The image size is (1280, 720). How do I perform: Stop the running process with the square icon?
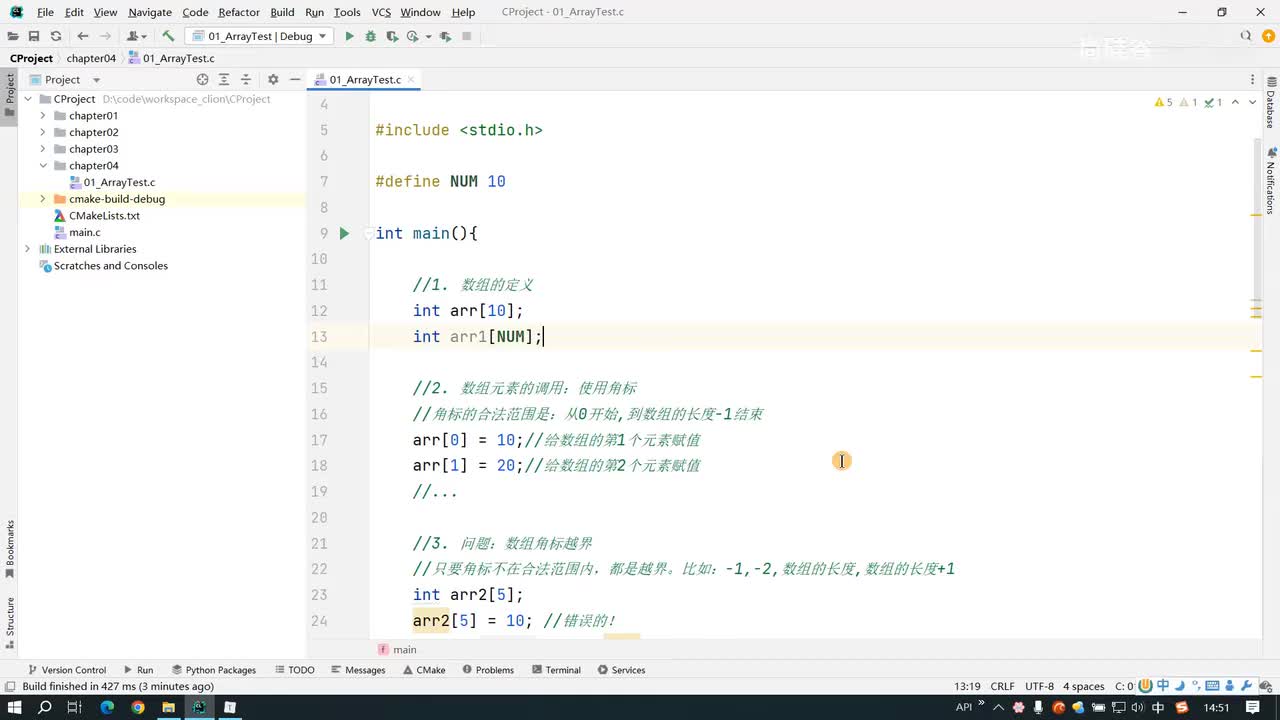(466, 36)
